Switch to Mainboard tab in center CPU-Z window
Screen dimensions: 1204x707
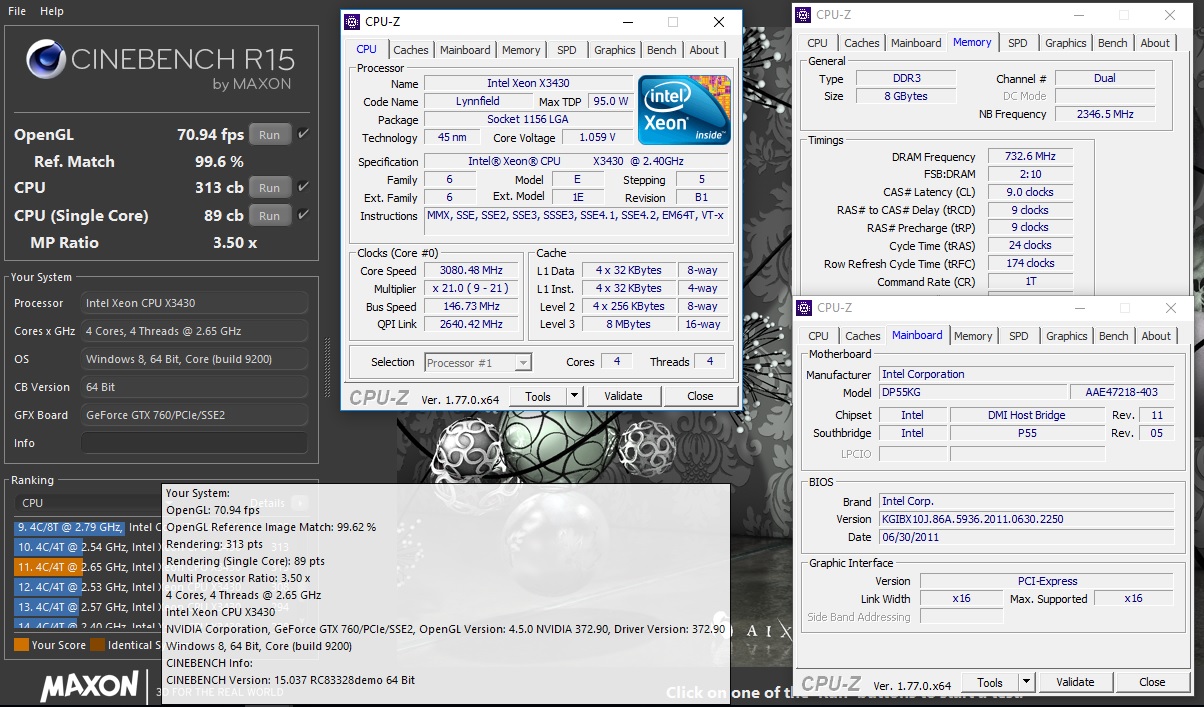[x=465, y=50]
